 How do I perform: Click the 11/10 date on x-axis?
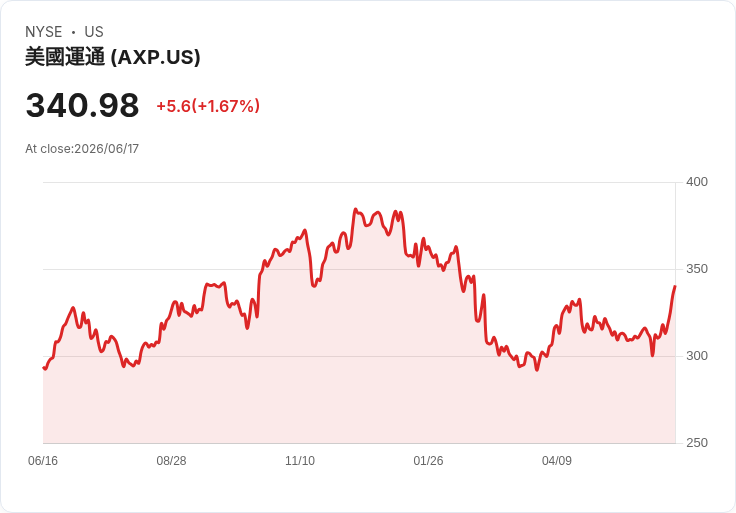click(x=300, y=461)
